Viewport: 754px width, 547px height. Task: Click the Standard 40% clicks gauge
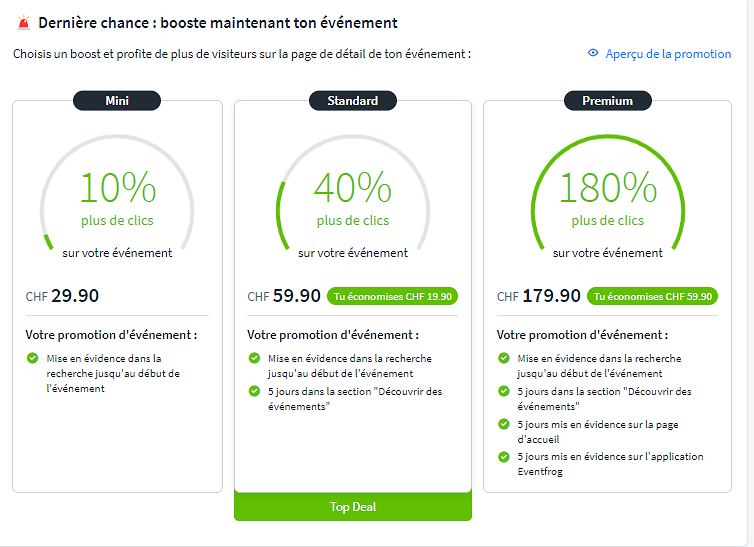tap(352, 200)
